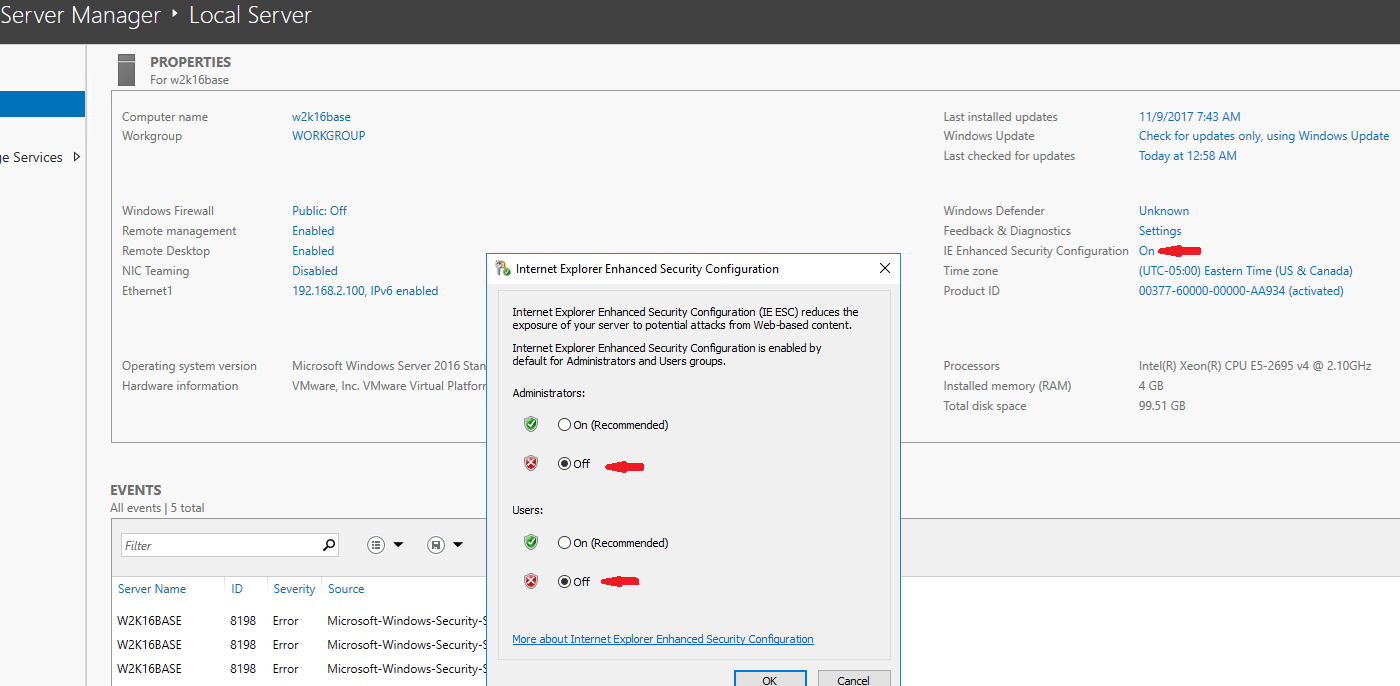Click the Ethernet1 address 192.168.2.100 link
The width and height of the screenshot is (1400, 686).
coord(365,291)
